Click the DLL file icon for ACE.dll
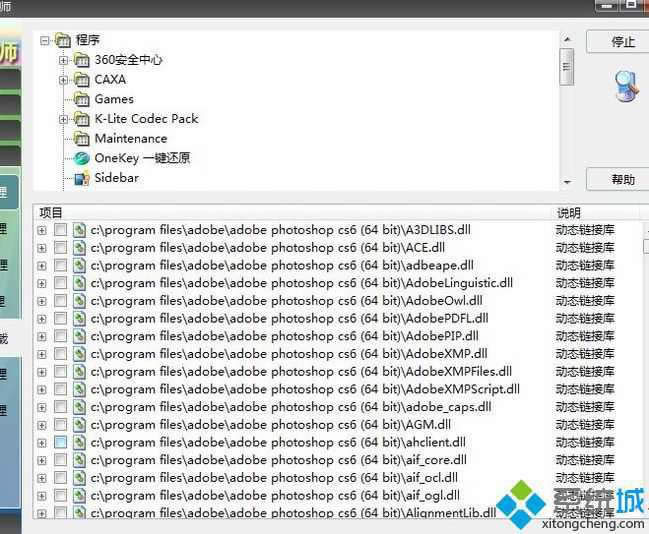The width and height of the screenshot is (649, 534). click(79, 248)
